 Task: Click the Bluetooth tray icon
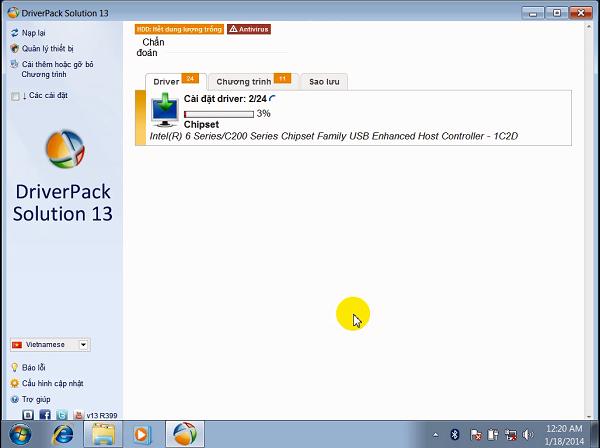(x=453, y=434)
